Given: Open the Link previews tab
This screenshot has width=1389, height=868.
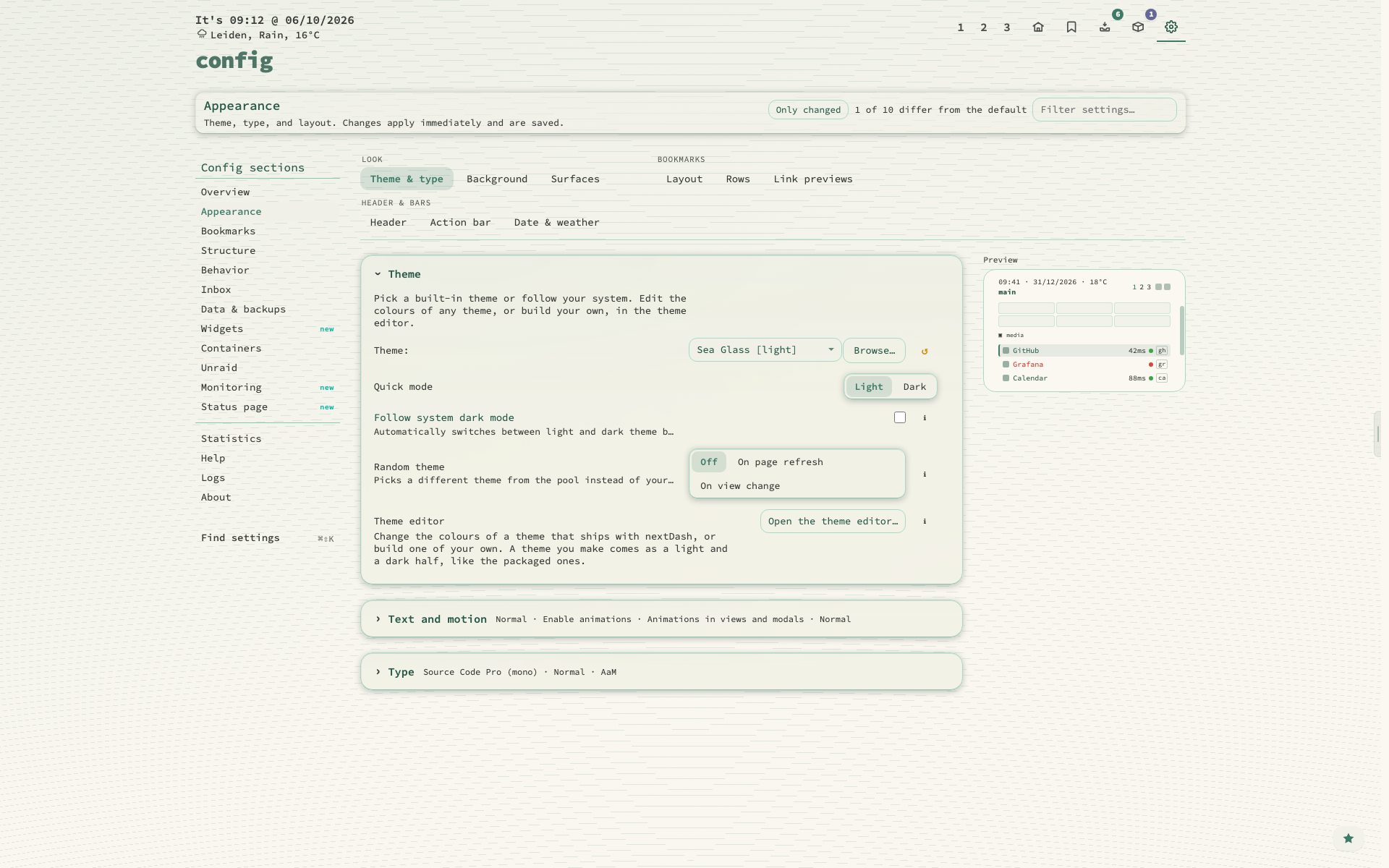Looking at the screenshot, I should pyautogui.click(x=813, y=179).
